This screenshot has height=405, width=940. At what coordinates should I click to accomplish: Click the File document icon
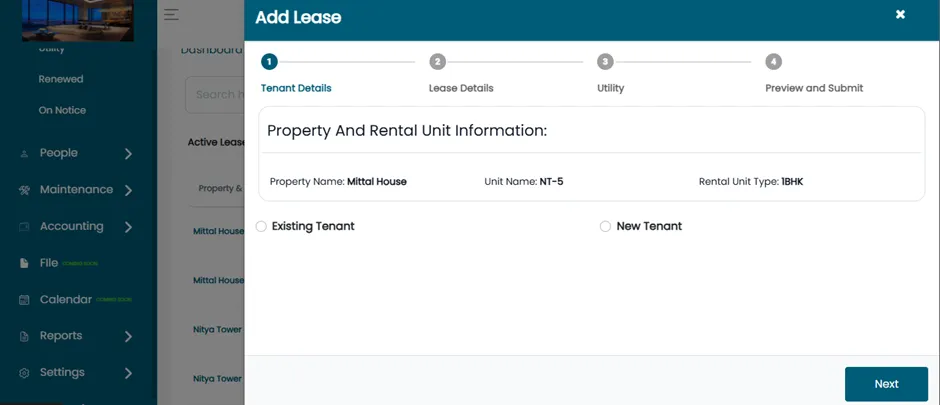pyautogui.click(x=24, y=263)
